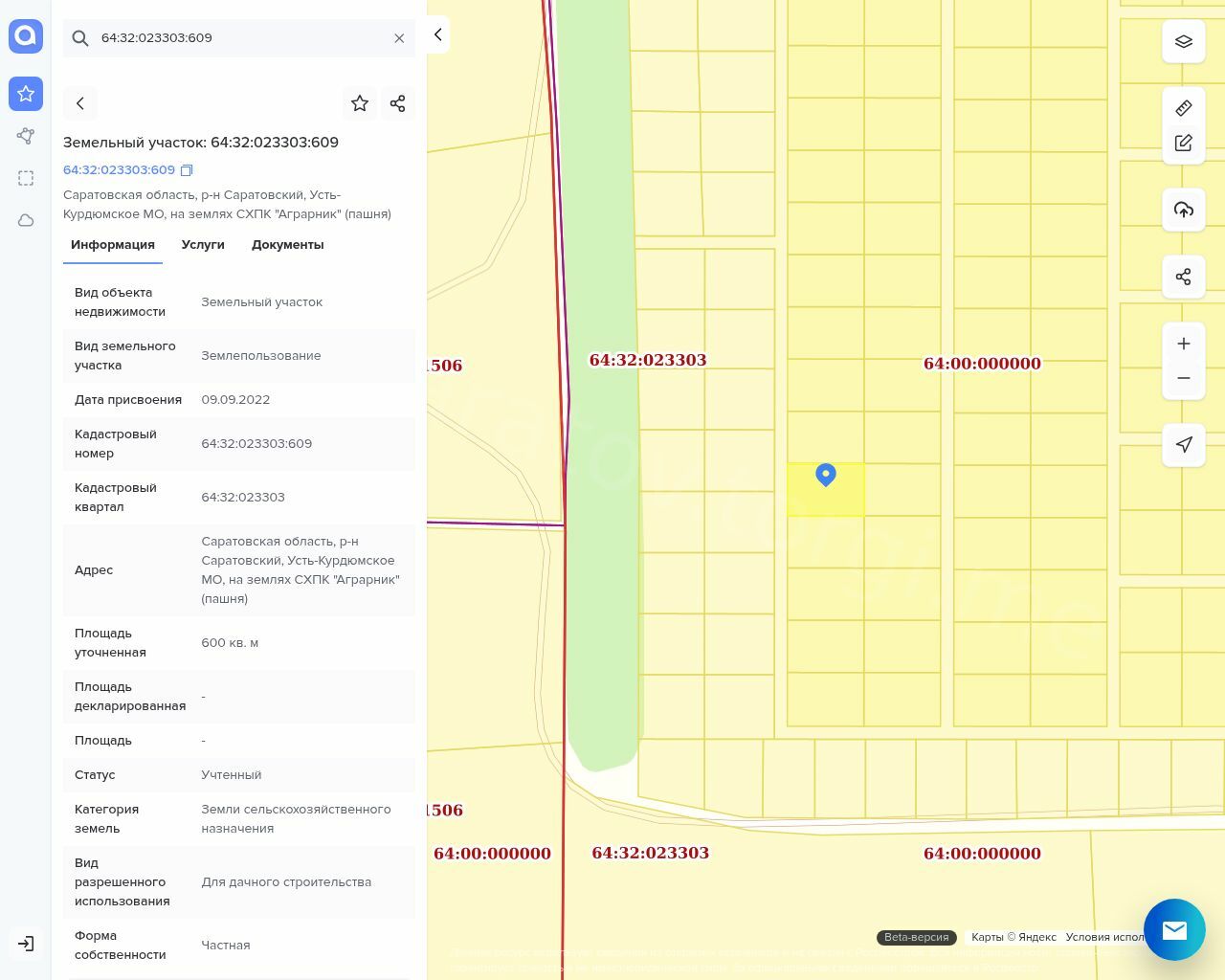This screenshot has width=1225, height=980.
Task: Open Favorites section in left sidebar
Action: 26,94
